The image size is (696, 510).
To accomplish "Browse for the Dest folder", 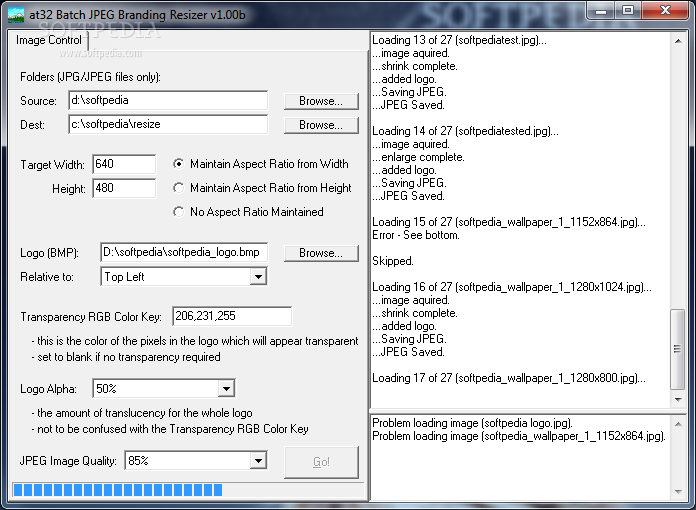I will coord(321,125).
